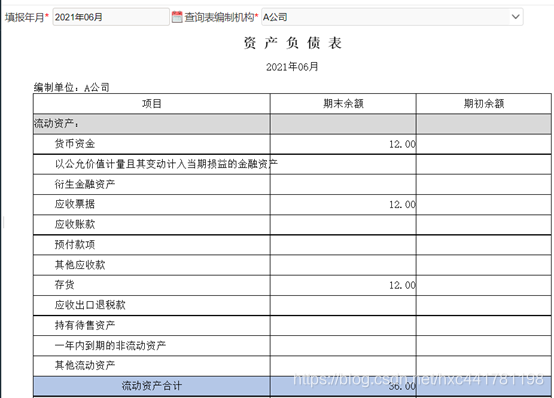Select the 衍生金融资产 row label

click(x=85, y=184)
